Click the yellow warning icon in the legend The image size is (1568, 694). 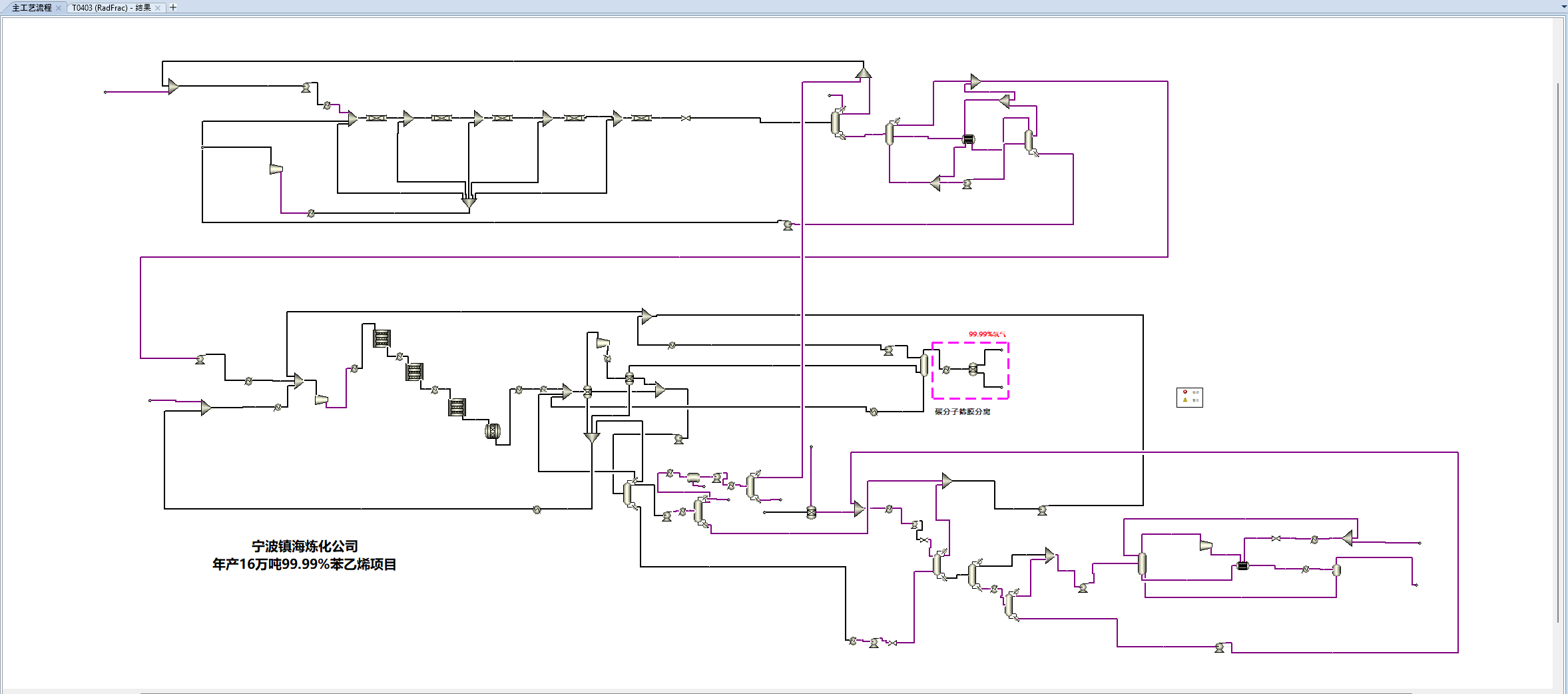click(x=1185, y=400)
